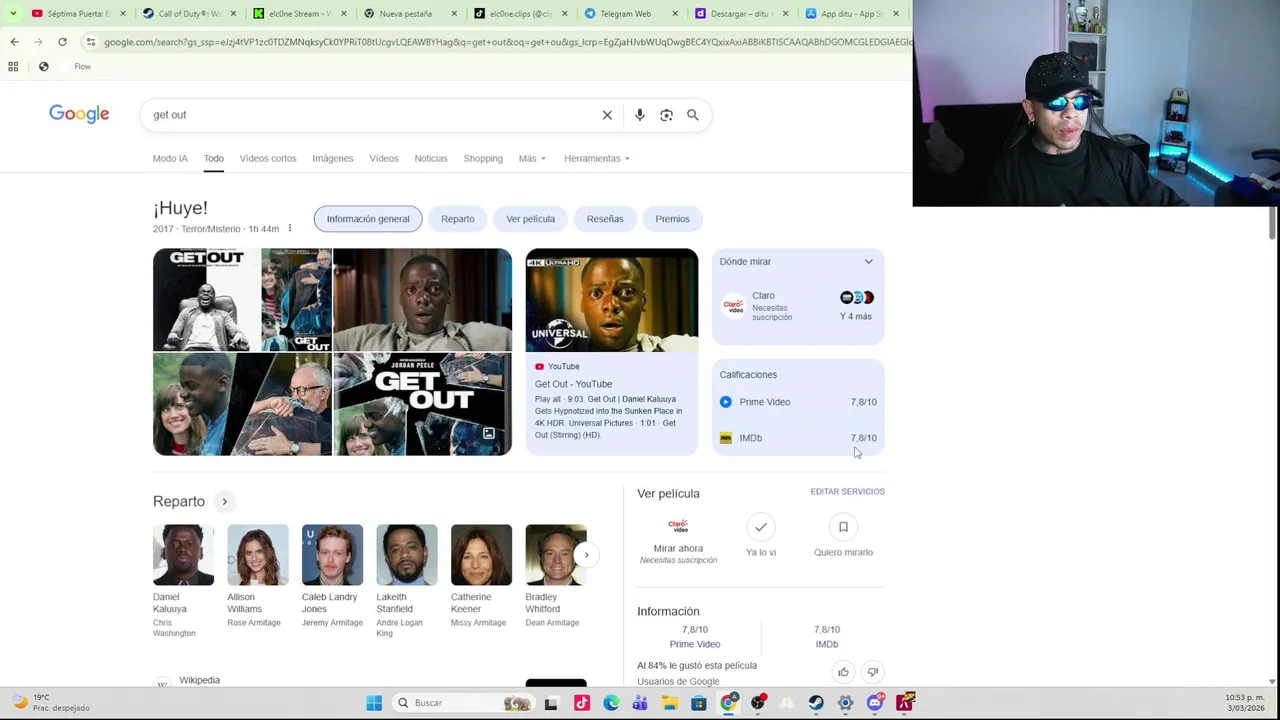The height and width of the screenshot is (720, 1280).
Task: Open Microsoft Edge from taskbar
Action: click(x=611, y=703)
